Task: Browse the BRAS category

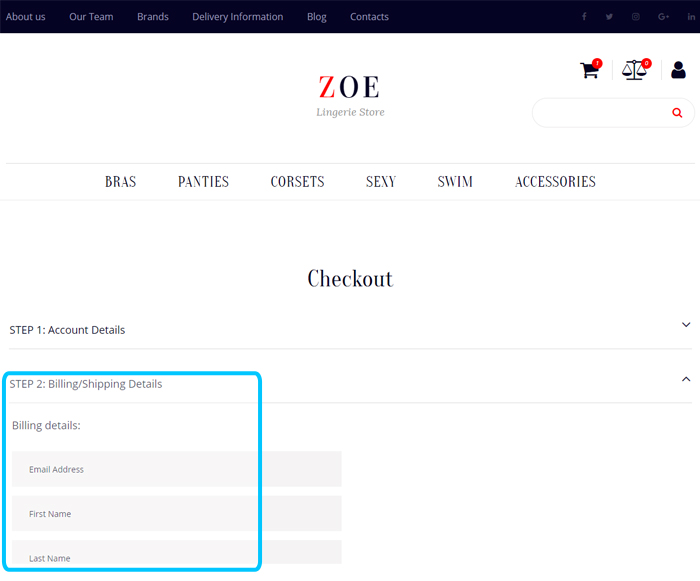Action: (x=121, y=182)
